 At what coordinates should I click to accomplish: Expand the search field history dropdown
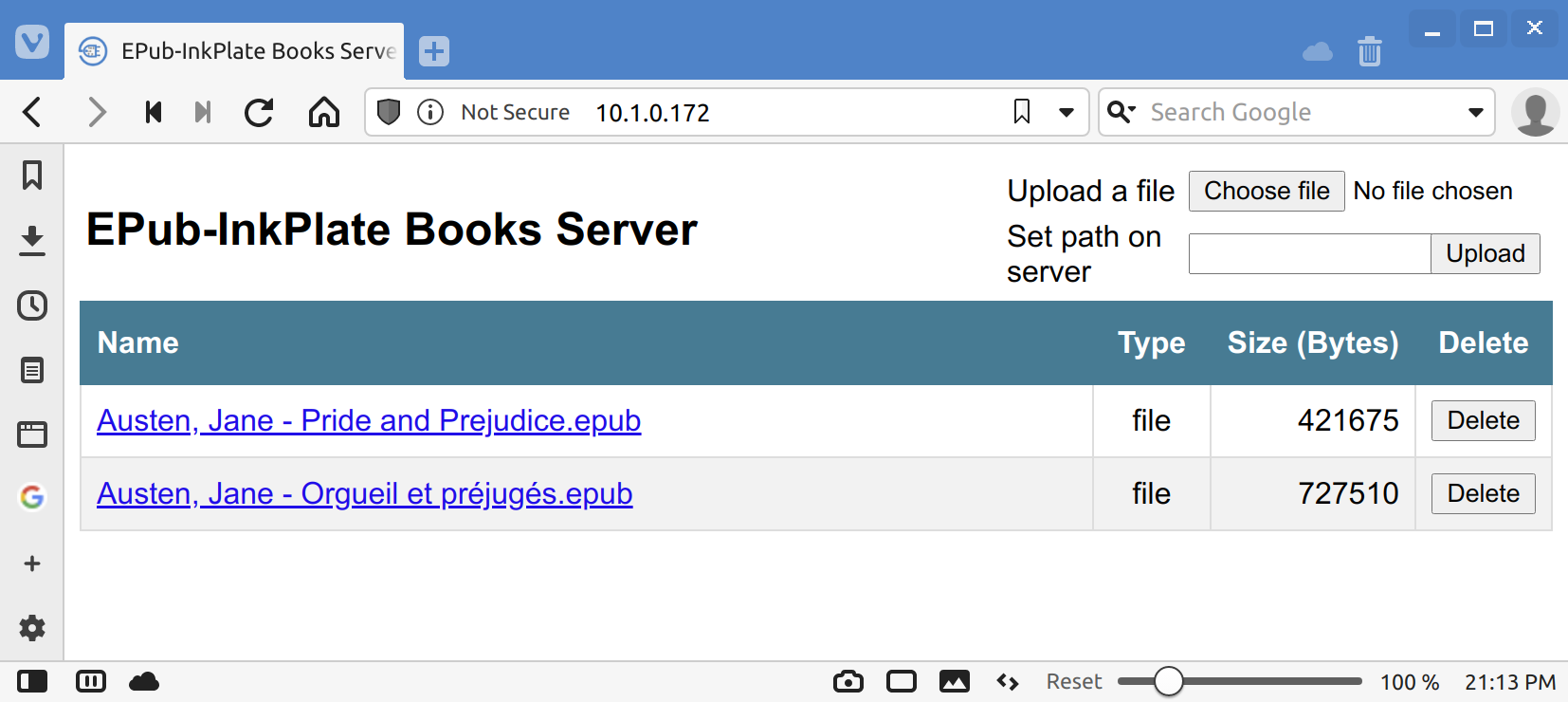pos(1476,112)
